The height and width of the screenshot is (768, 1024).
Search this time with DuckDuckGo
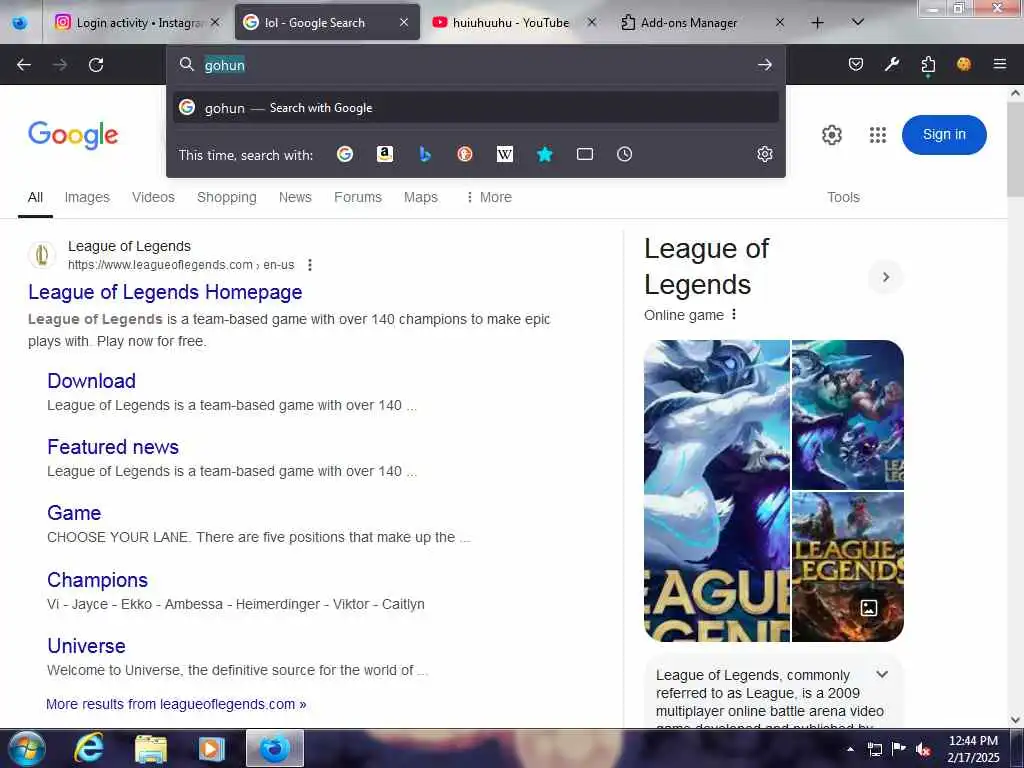click(465, 154)
